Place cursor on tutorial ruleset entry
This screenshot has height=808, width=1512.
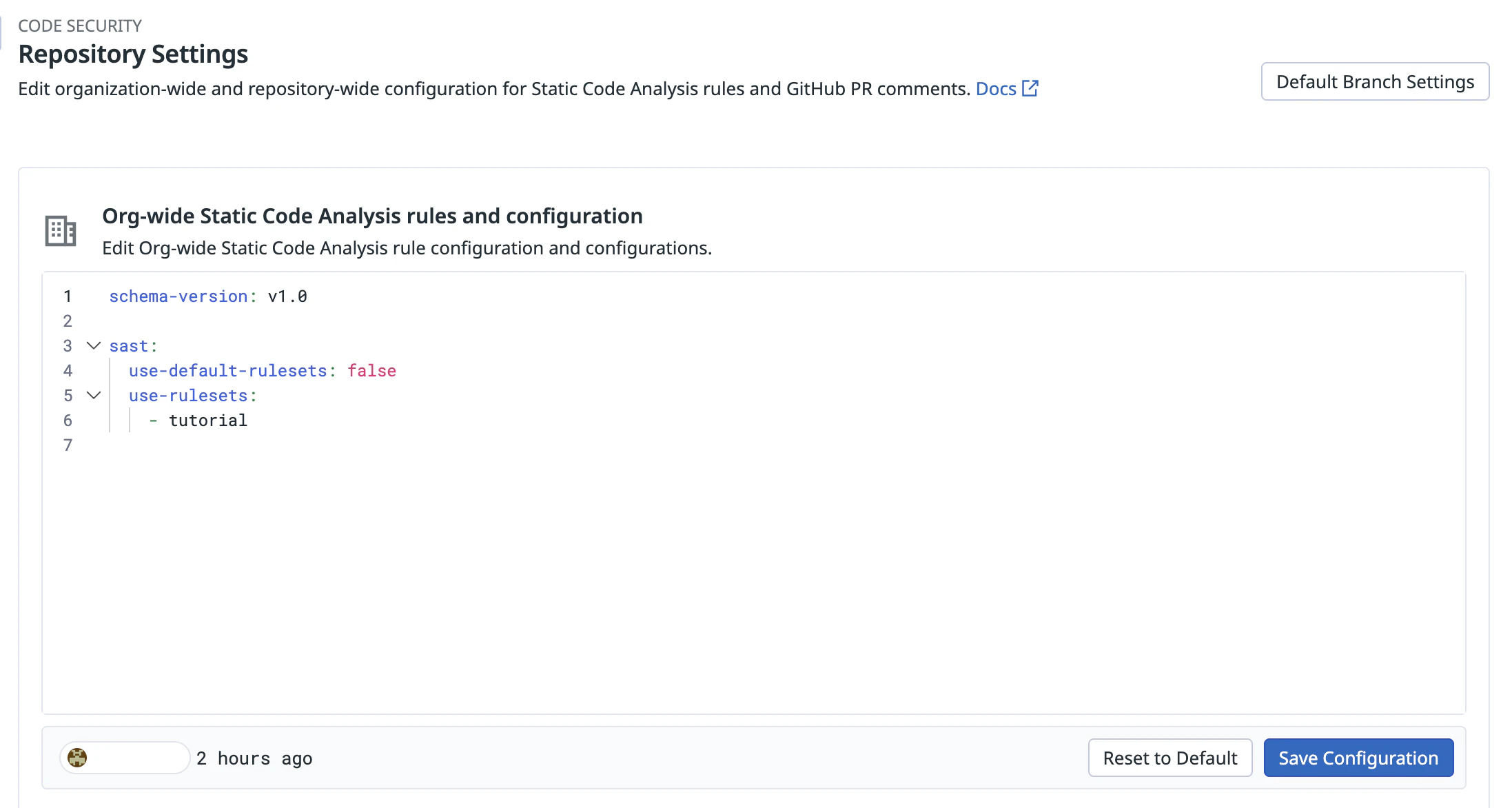point(207,421)
